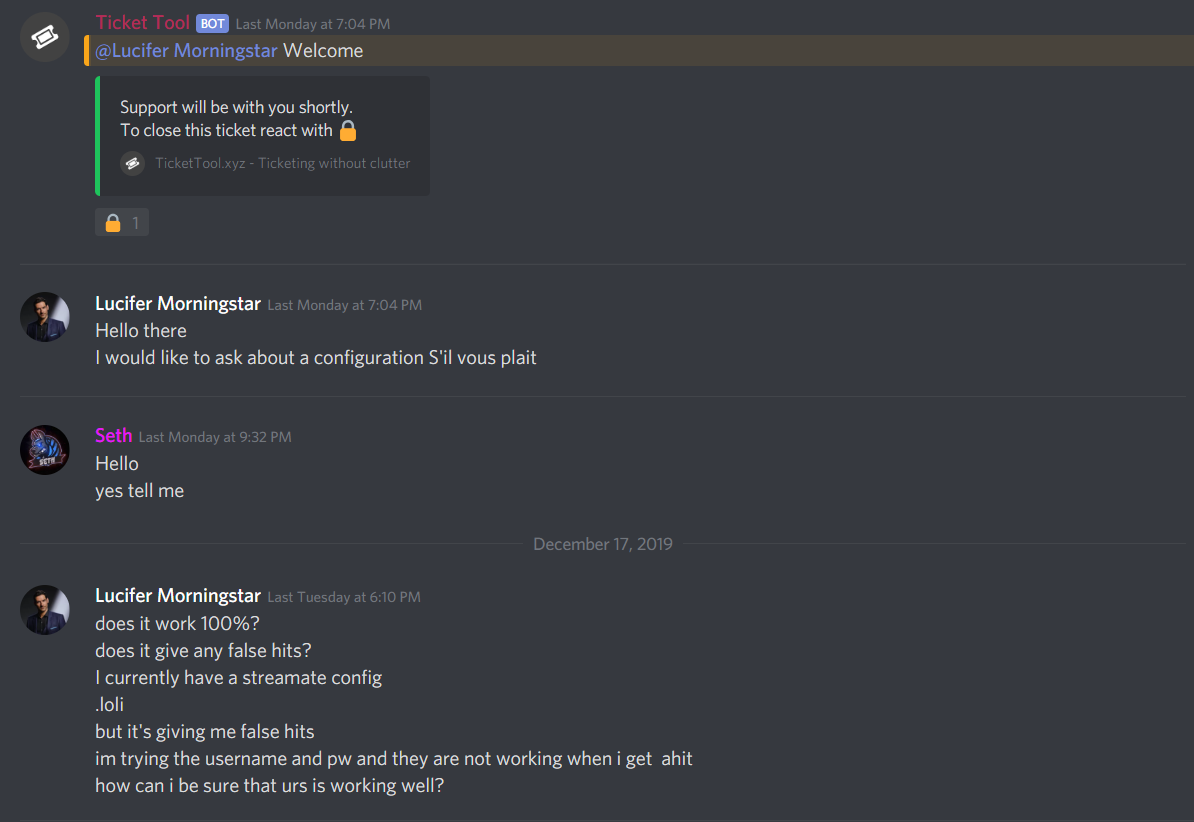Image resolution: width=1194 pixels, height=822 pixels.
Task: Click Lucifer Morningstar's name at 6:10 PM
Action: point(178,596)
